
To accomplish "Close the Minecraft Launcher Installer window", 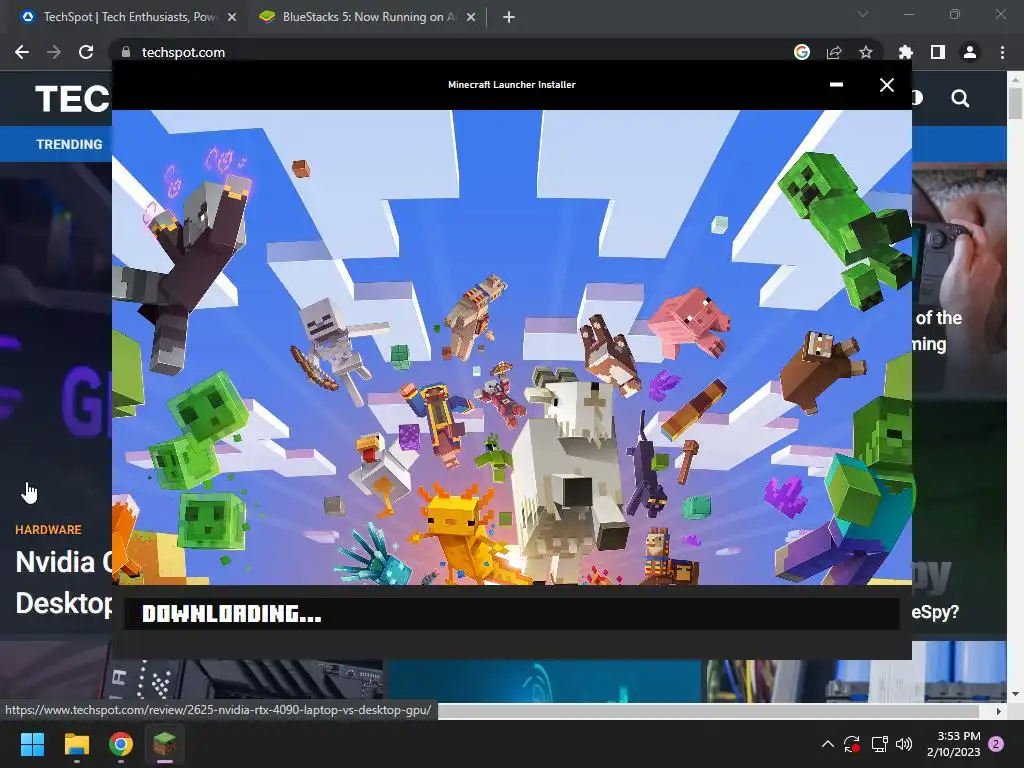I will coord(886,85).
